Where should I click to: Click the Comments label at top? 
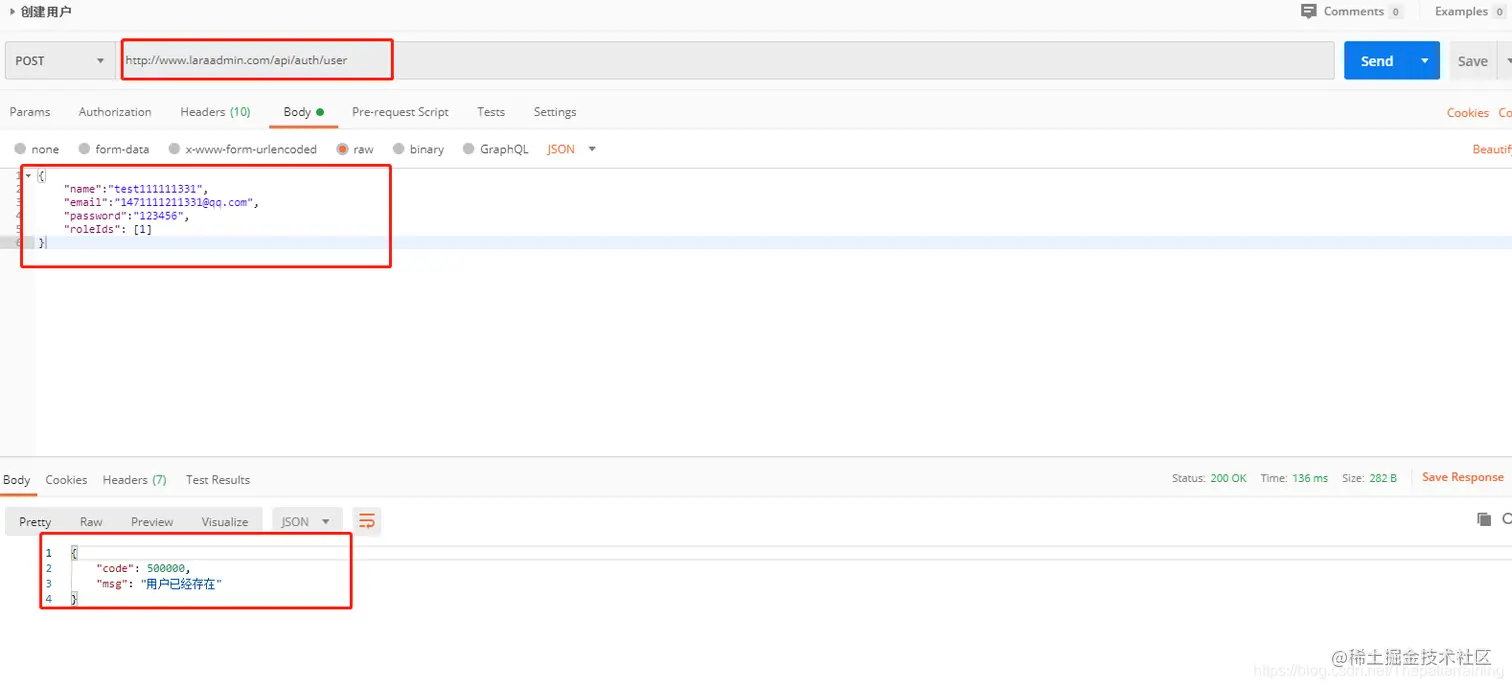coord(1354,11)
